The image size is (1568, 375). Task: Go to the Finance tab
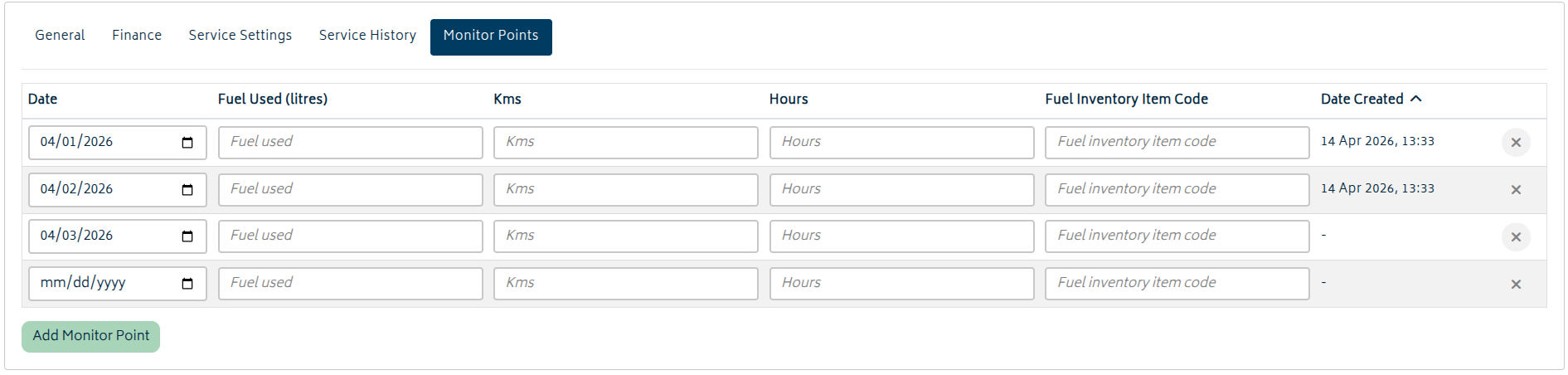coord(137,36)
